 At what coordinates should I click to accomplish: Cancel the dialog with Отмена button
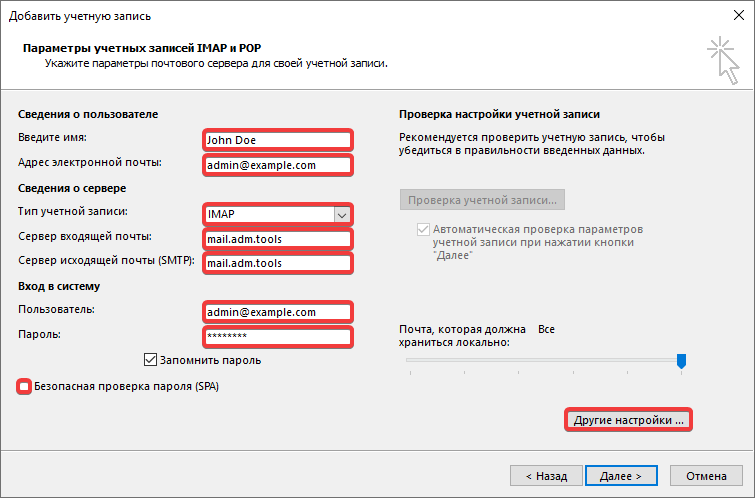tap(706, 477)
